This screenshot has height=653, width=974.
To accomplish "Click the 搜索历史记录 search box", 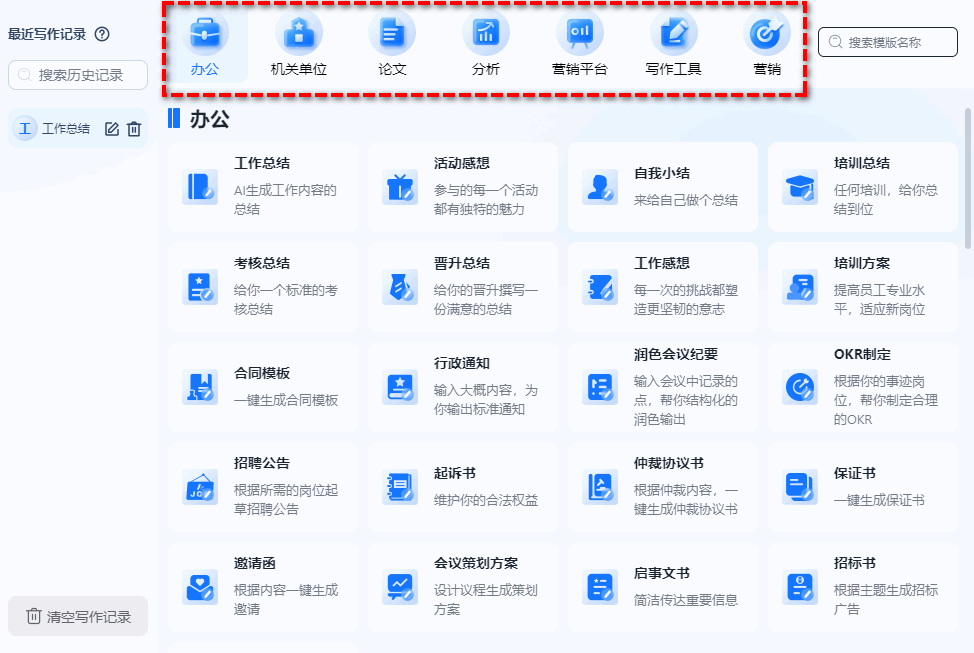I will tap(77, 74).
